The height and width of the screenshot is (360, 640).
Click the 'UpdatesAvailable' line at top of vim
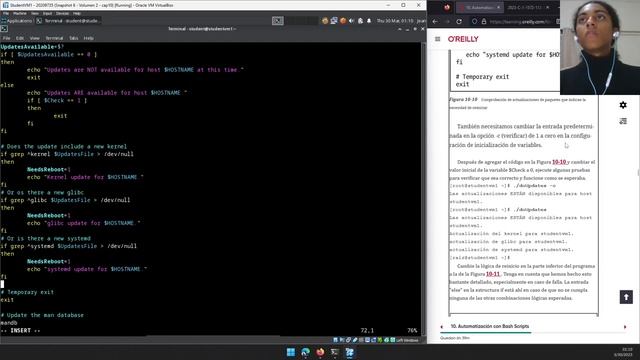coord(32,47)
